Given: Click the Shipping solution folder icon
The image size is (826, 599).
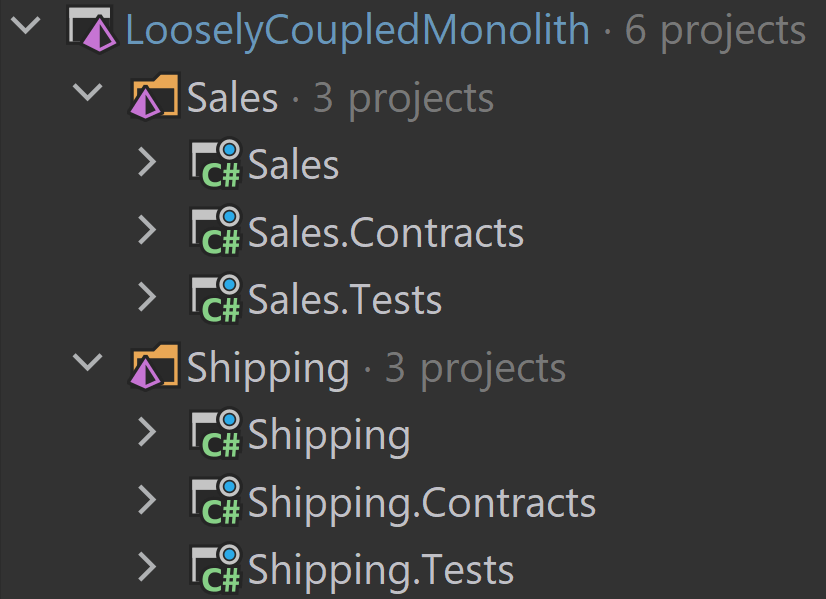Looking at the screenshot, I should click(154, 367).
